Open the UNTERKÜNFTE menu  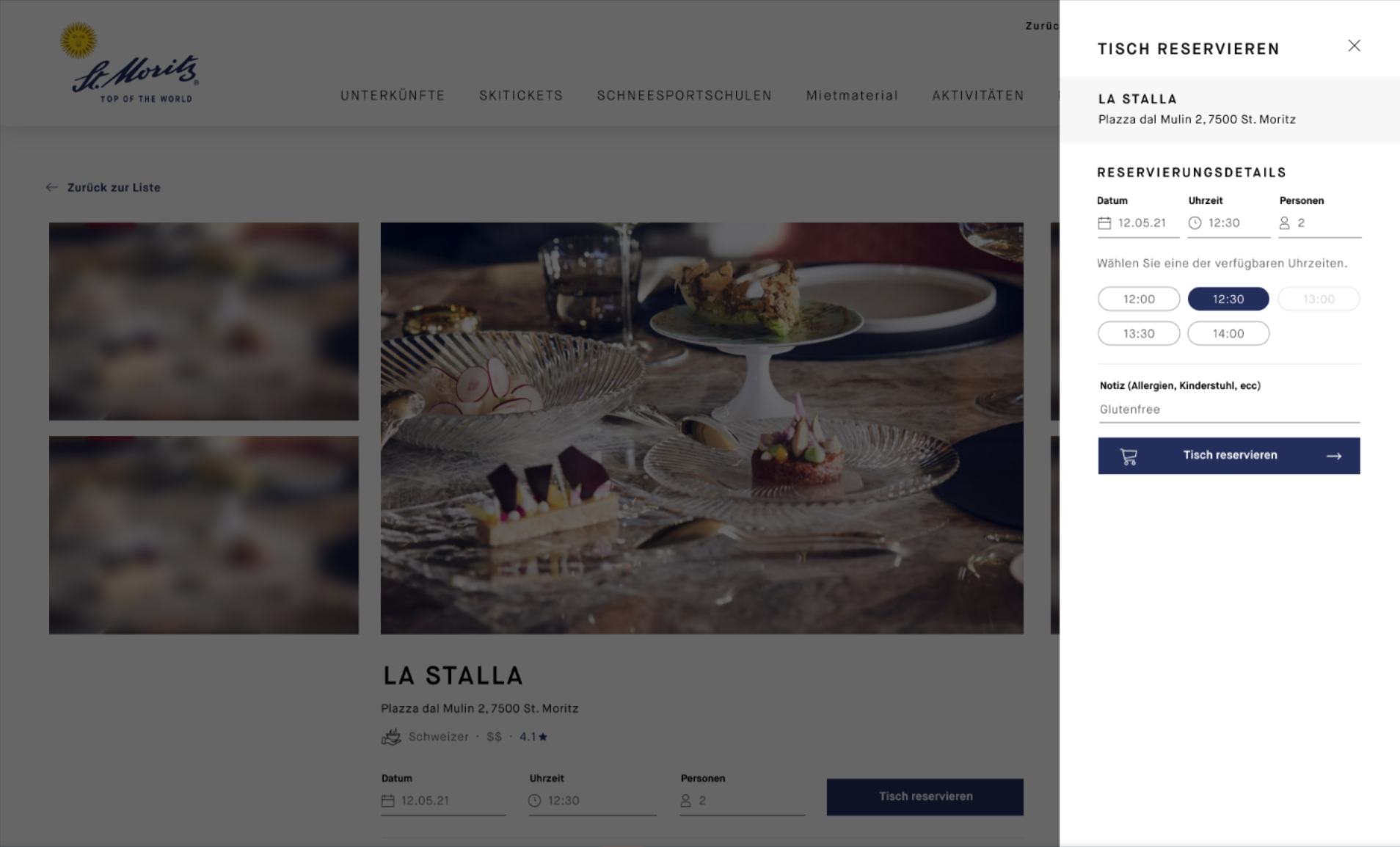coord(393,95)
